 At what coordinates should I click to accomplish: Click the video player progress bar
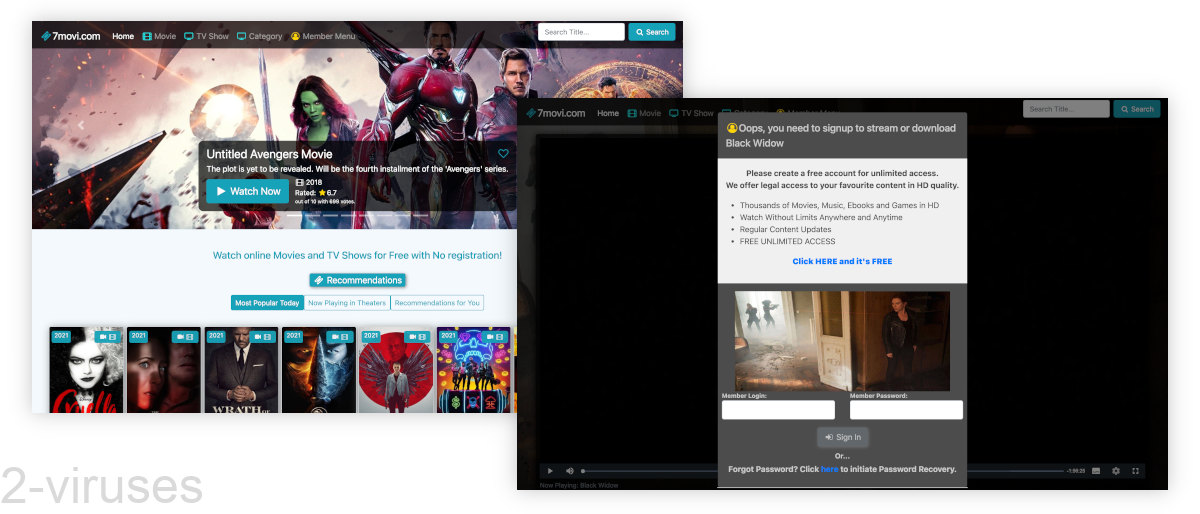(822, 470)
